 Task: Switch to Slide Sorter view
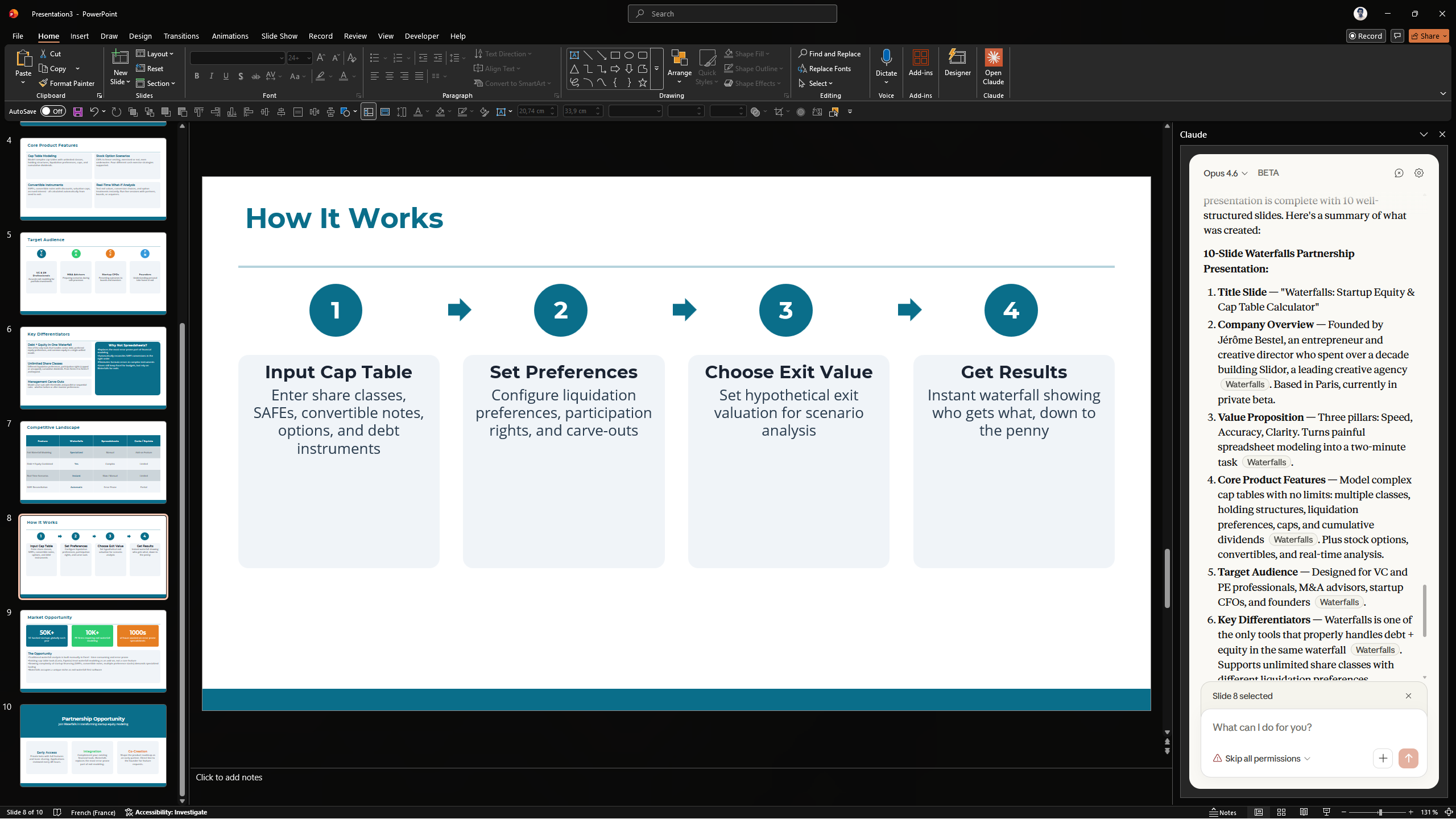click(1281, 812)
